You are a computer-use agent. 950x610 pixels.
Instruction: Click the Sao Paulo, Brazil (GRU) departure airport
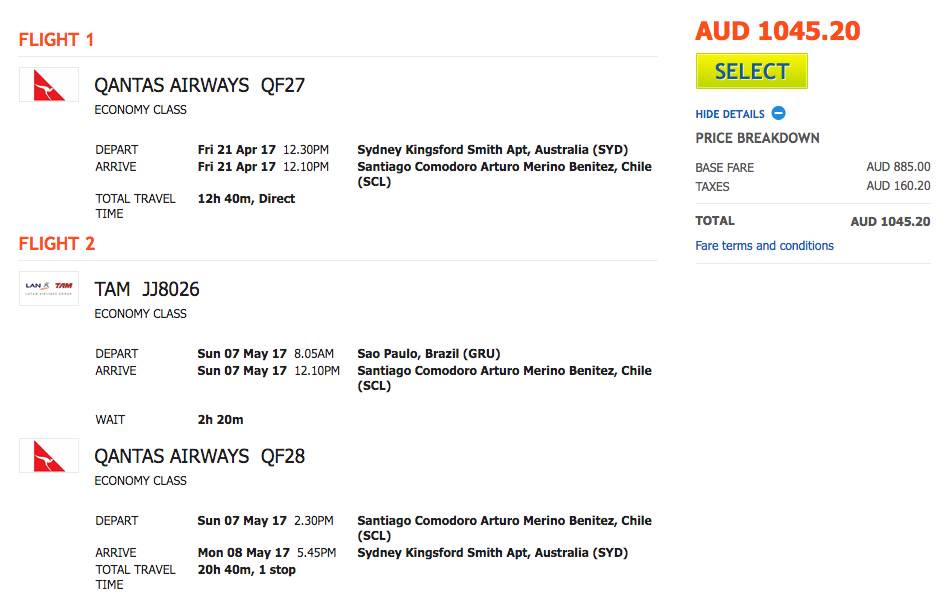click(428, 354)
